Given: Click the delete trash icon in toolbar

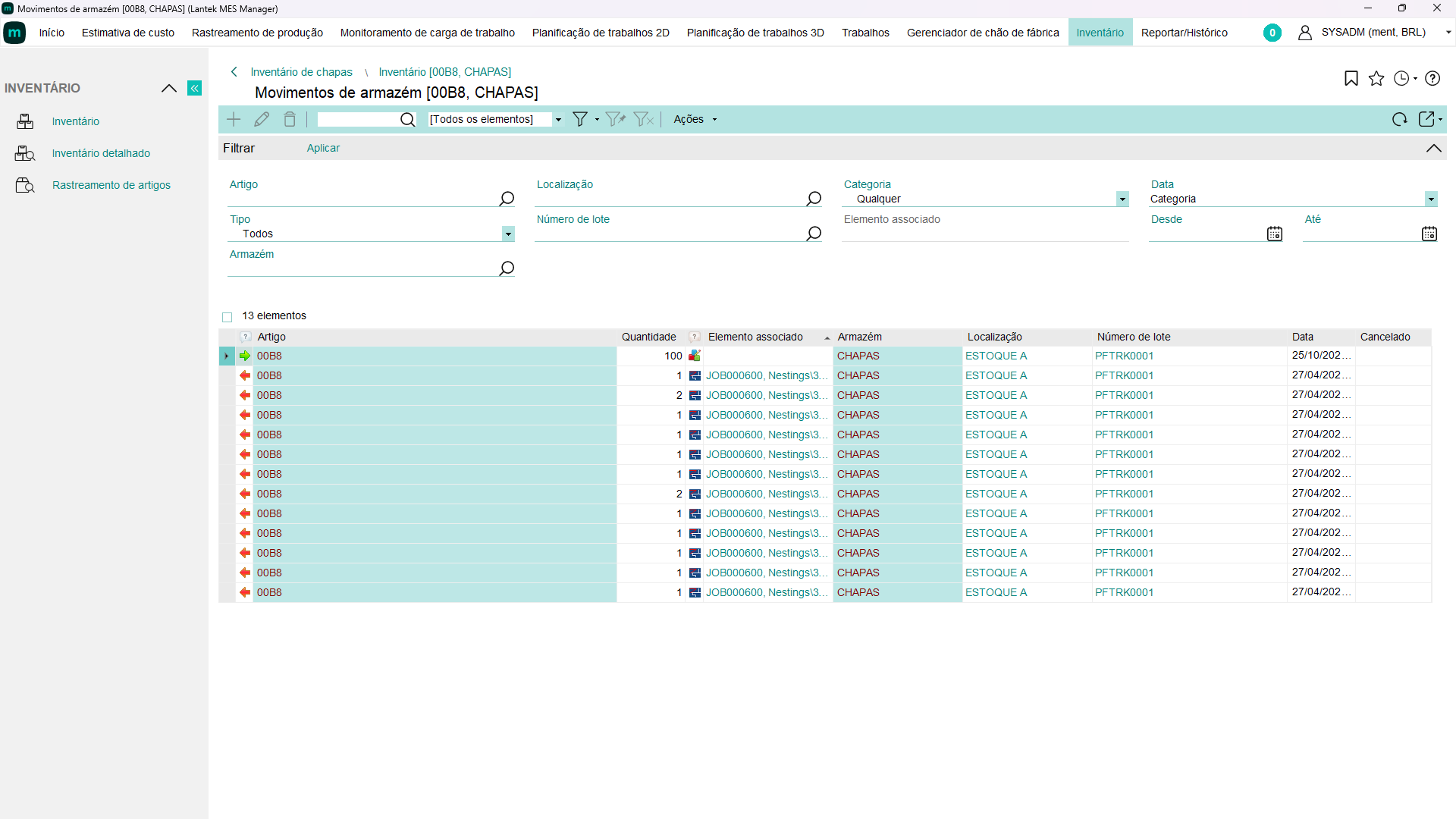Looking at the screenshot, I should click(x=290, y=119).
